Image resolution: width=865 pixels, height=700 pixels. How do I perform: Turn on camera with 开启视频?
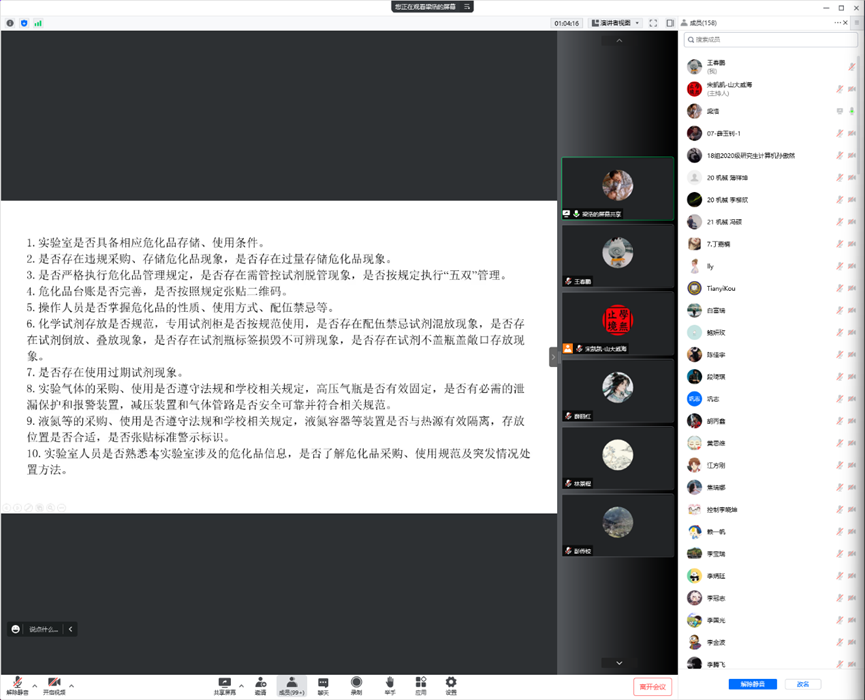(54, 684)
